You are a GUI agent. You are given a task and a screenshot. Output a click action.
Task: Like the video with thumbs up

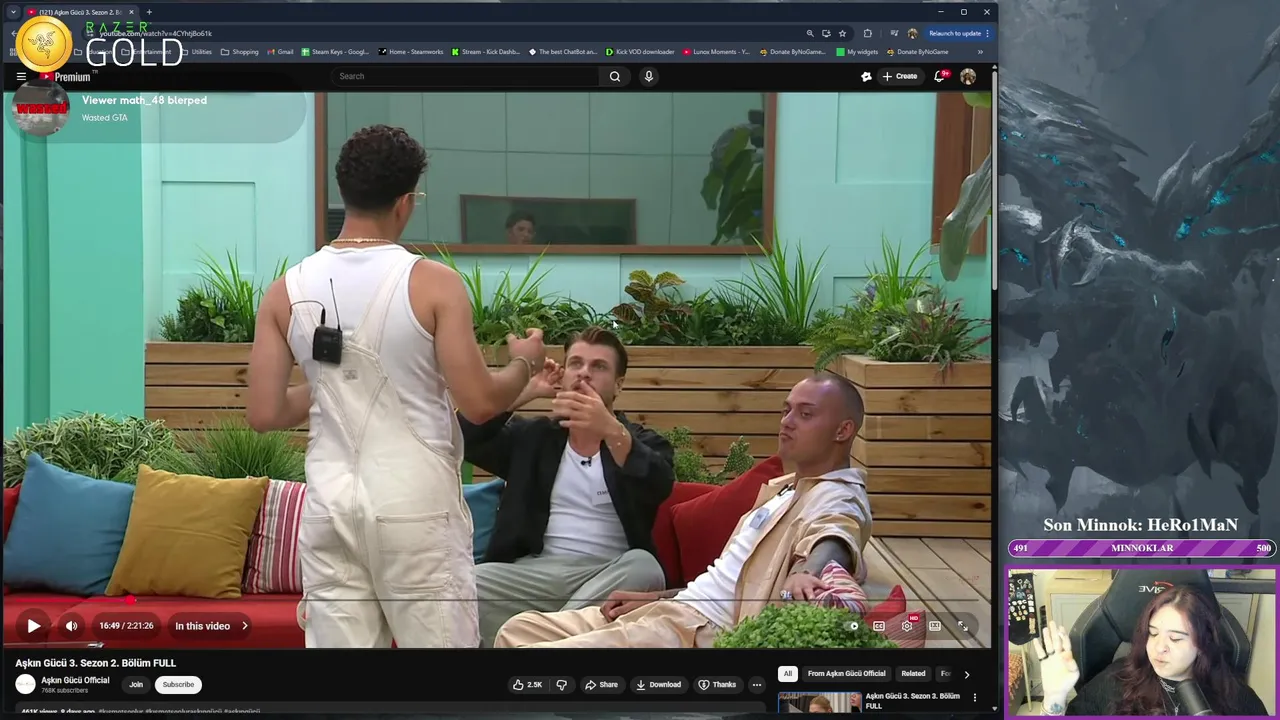click(527, 685)
